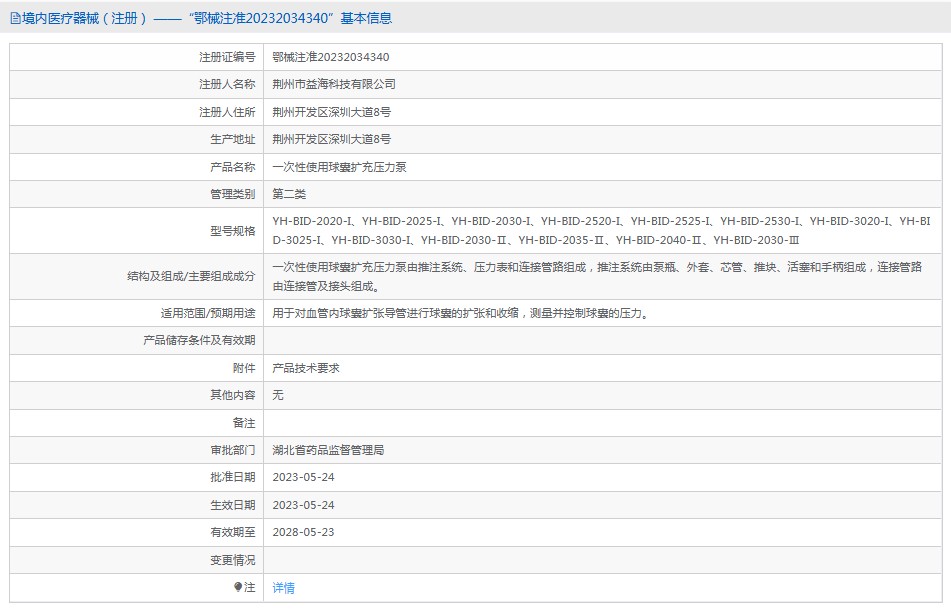Click the 生产地址 address value
The image size is (951, 612).
(x=331, y=139)
